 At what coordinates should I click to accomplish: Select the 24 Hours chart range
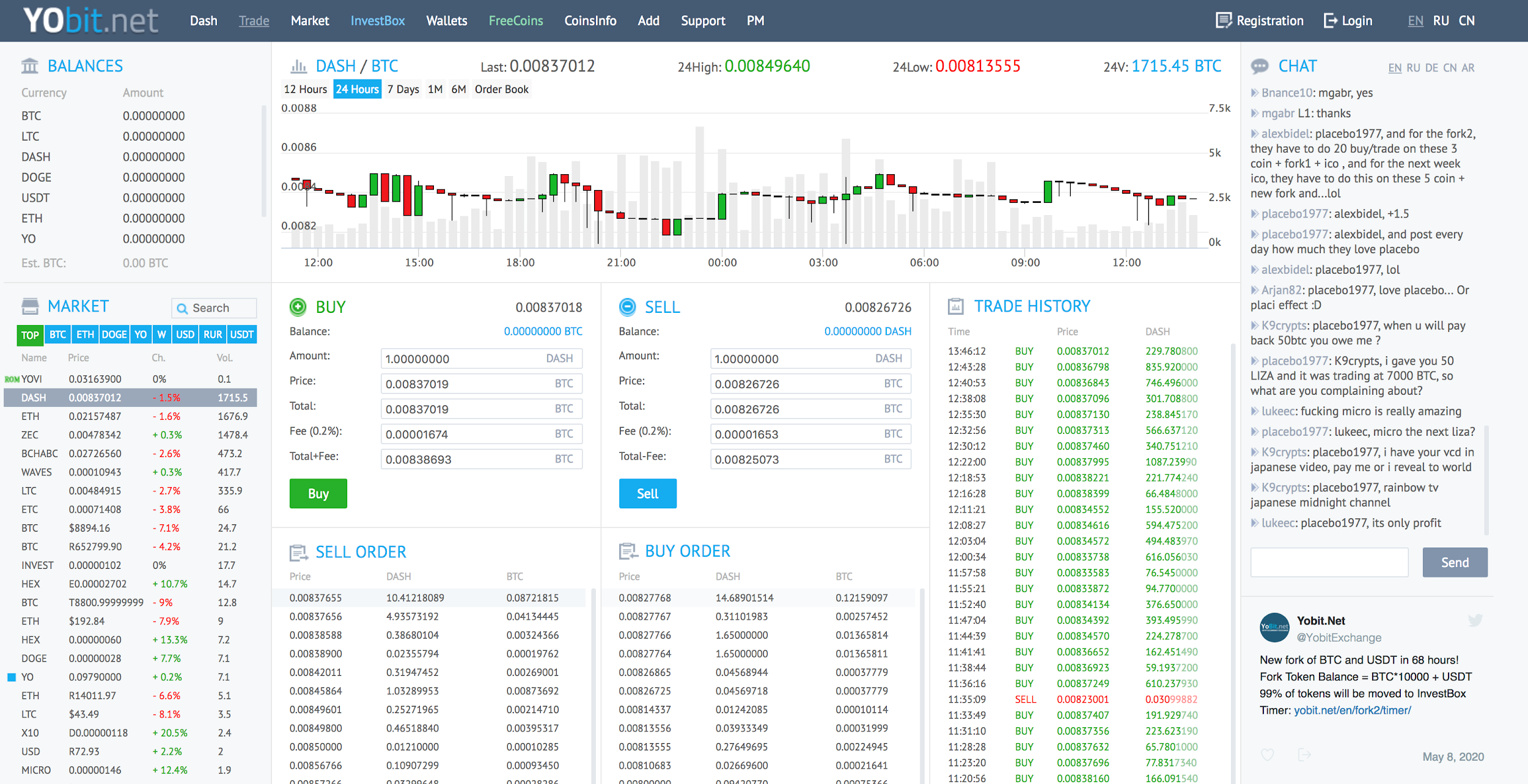[358, 89]
